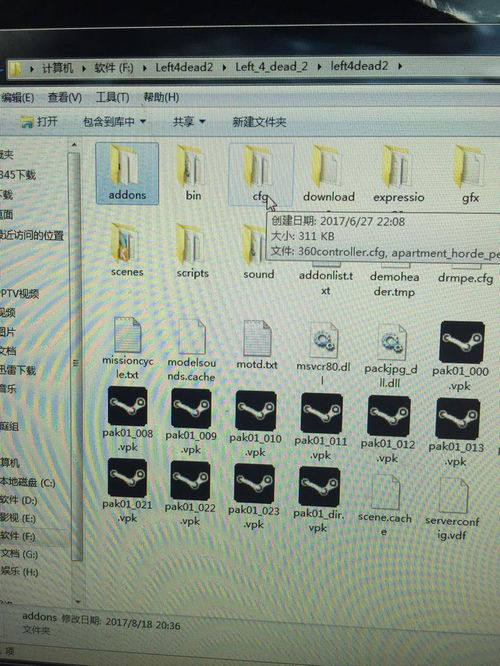Expand arrow after final left4dead2 breadcrumb
The width and height of the screenshot is (500, 666).
tap(400, 66)
